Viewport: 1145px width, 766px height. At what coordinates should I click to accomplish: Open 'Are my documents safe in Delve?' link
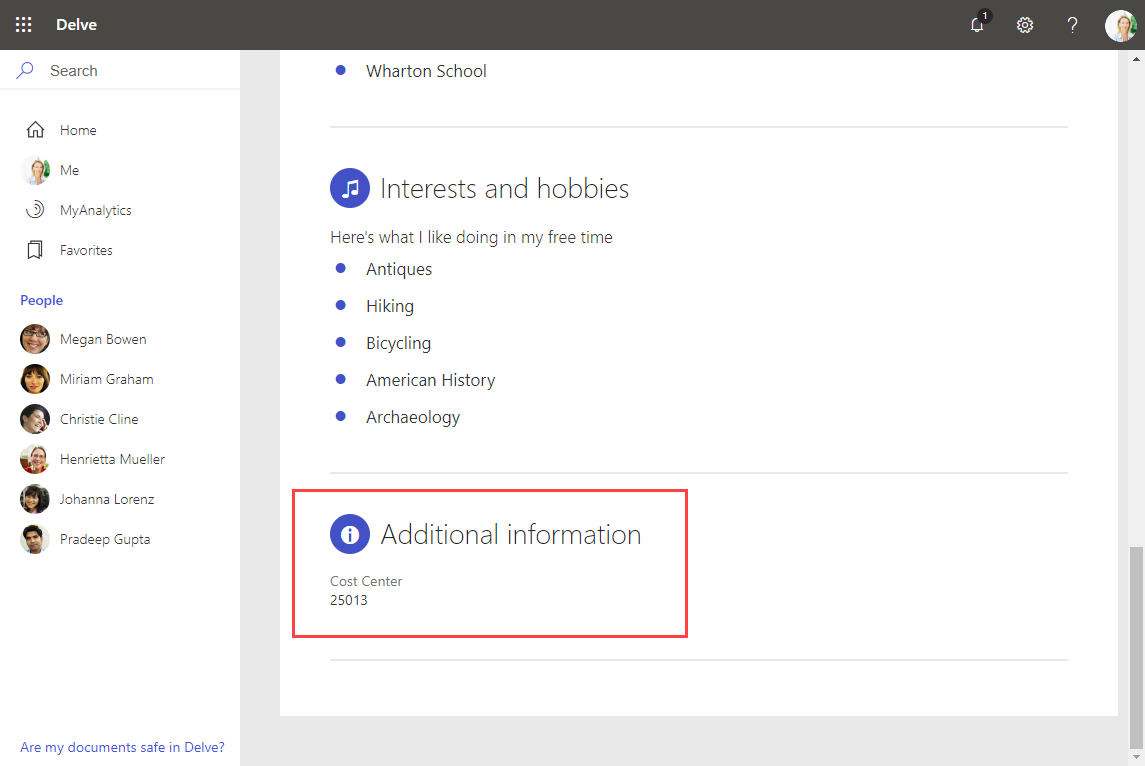click(122, 747)
